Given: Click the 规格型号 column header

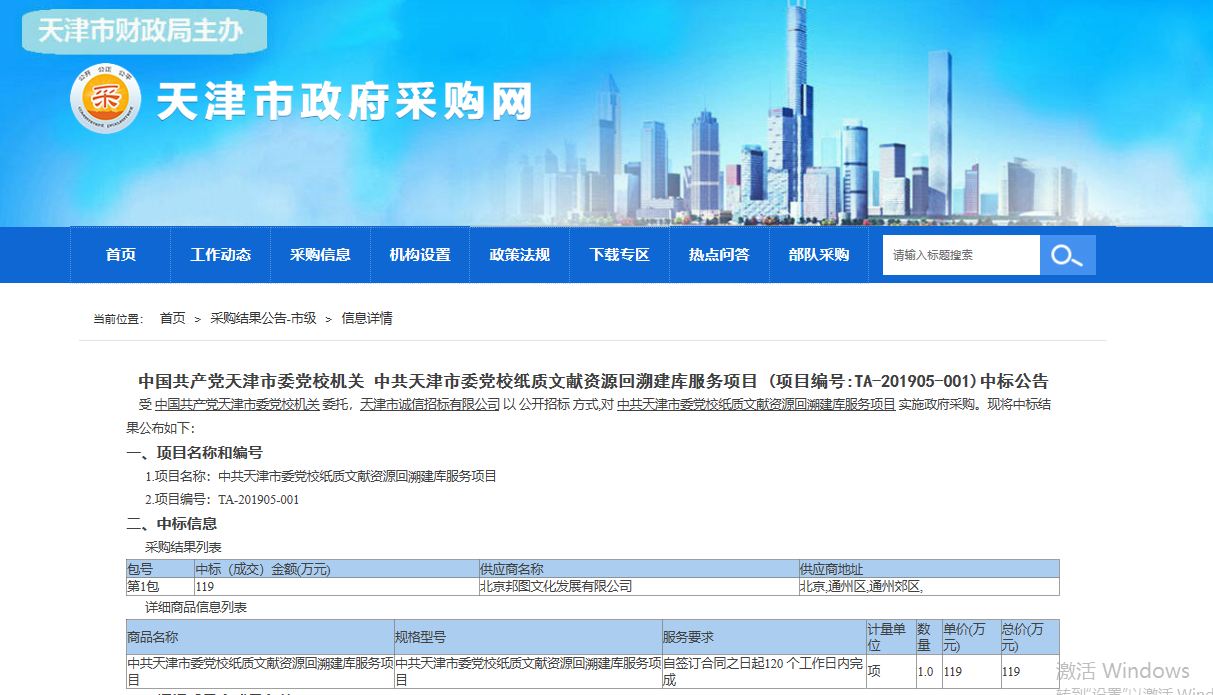Looking at the screenshot, I should click(528, 637).
